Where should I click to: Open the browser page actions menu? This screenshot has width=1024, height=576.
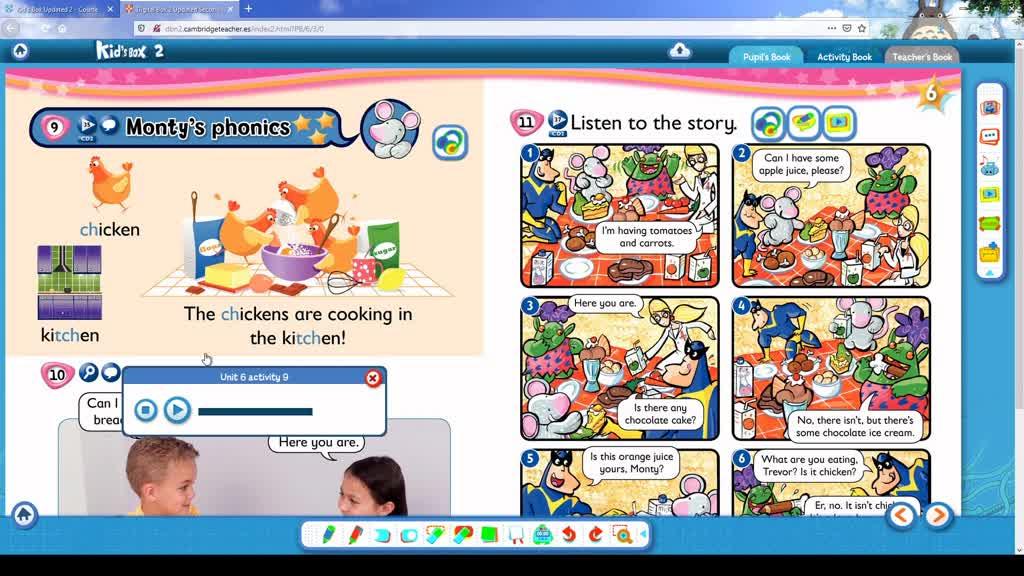[831, 28]
